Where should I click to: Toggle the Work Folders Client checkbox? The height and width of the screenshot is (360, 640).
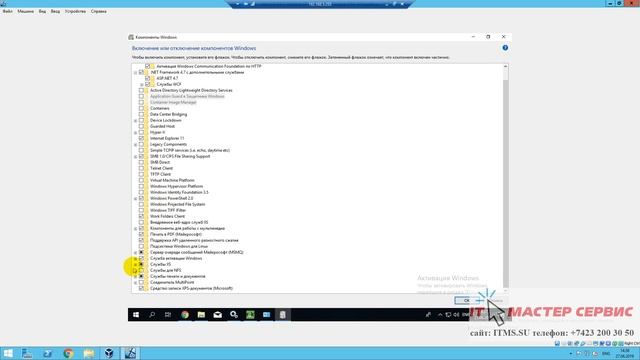pos(141,216)
